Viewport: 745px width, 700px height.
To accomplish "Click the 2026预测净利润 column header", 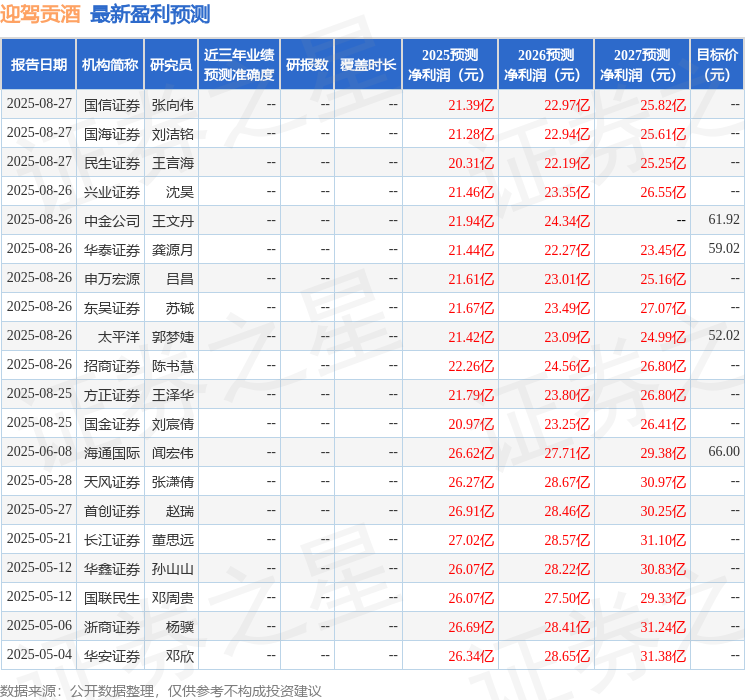I will [x=546, y=65].
